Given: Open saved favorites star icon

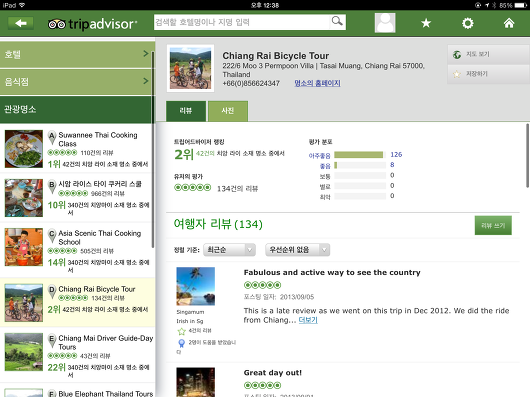Looking at the screenshot, I should tap(426, 23).
